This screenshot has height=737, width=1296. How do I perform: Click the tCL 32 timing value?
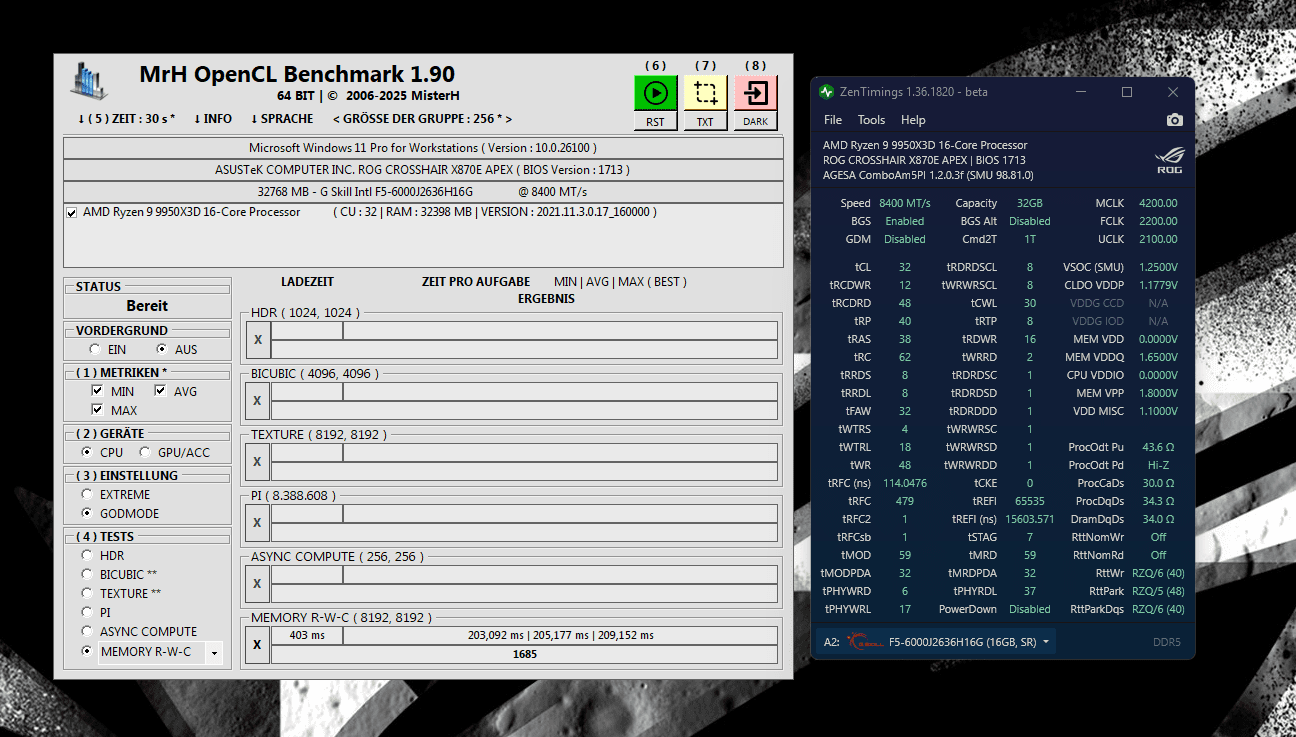905,267
